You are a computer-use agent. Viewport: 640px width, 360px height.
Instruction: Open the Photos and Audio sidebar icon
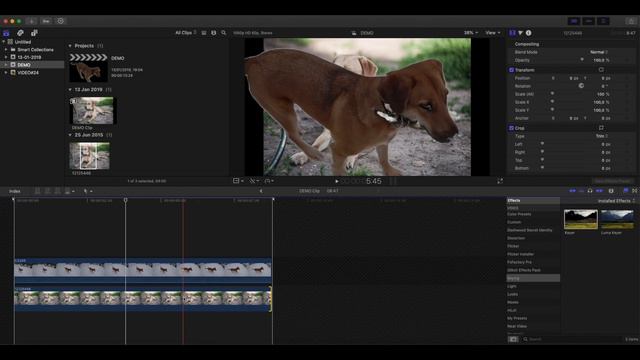pos(20,33)
